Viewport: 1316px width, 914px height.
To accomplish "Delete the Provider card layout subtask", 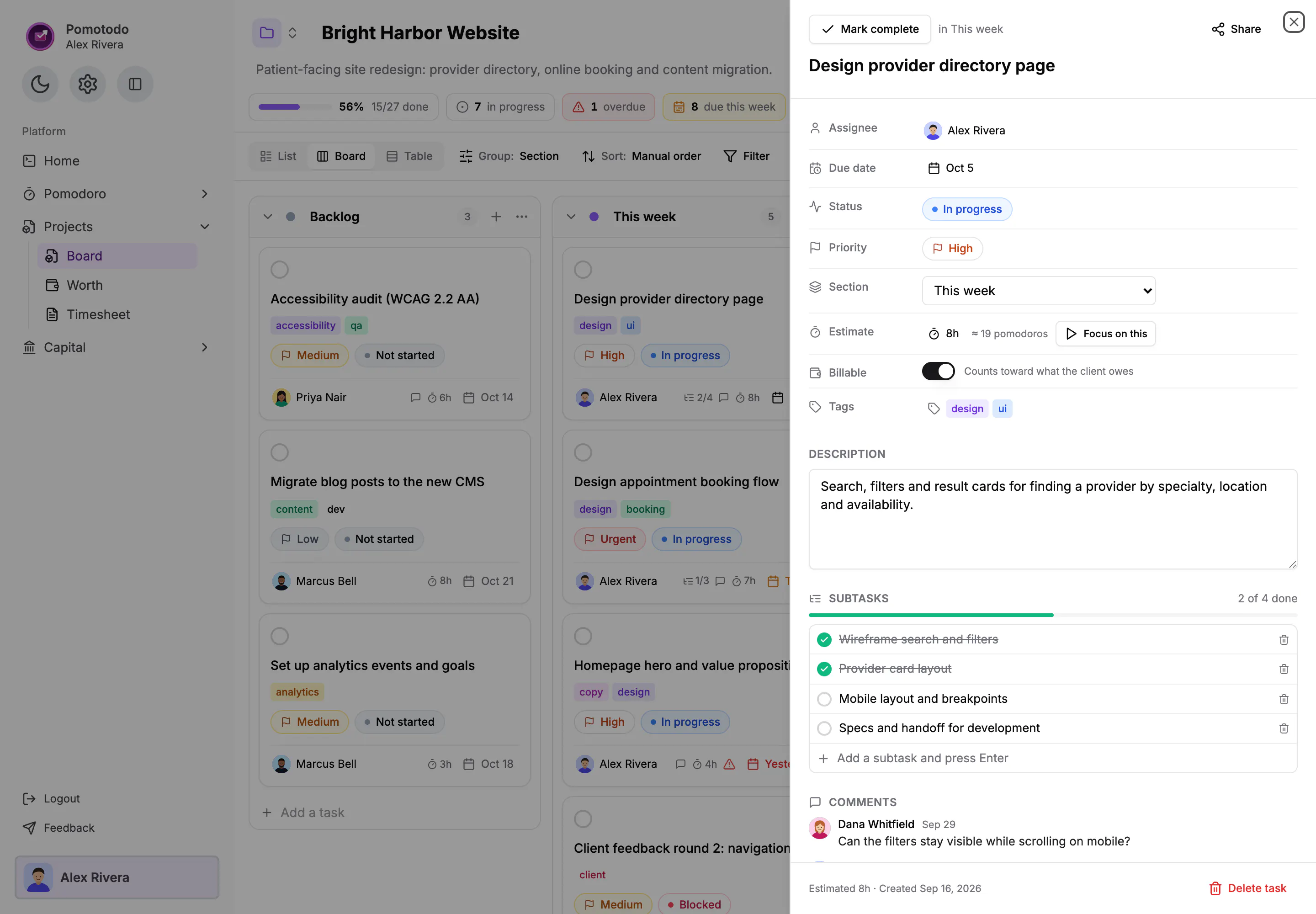I will (1284, 669).
